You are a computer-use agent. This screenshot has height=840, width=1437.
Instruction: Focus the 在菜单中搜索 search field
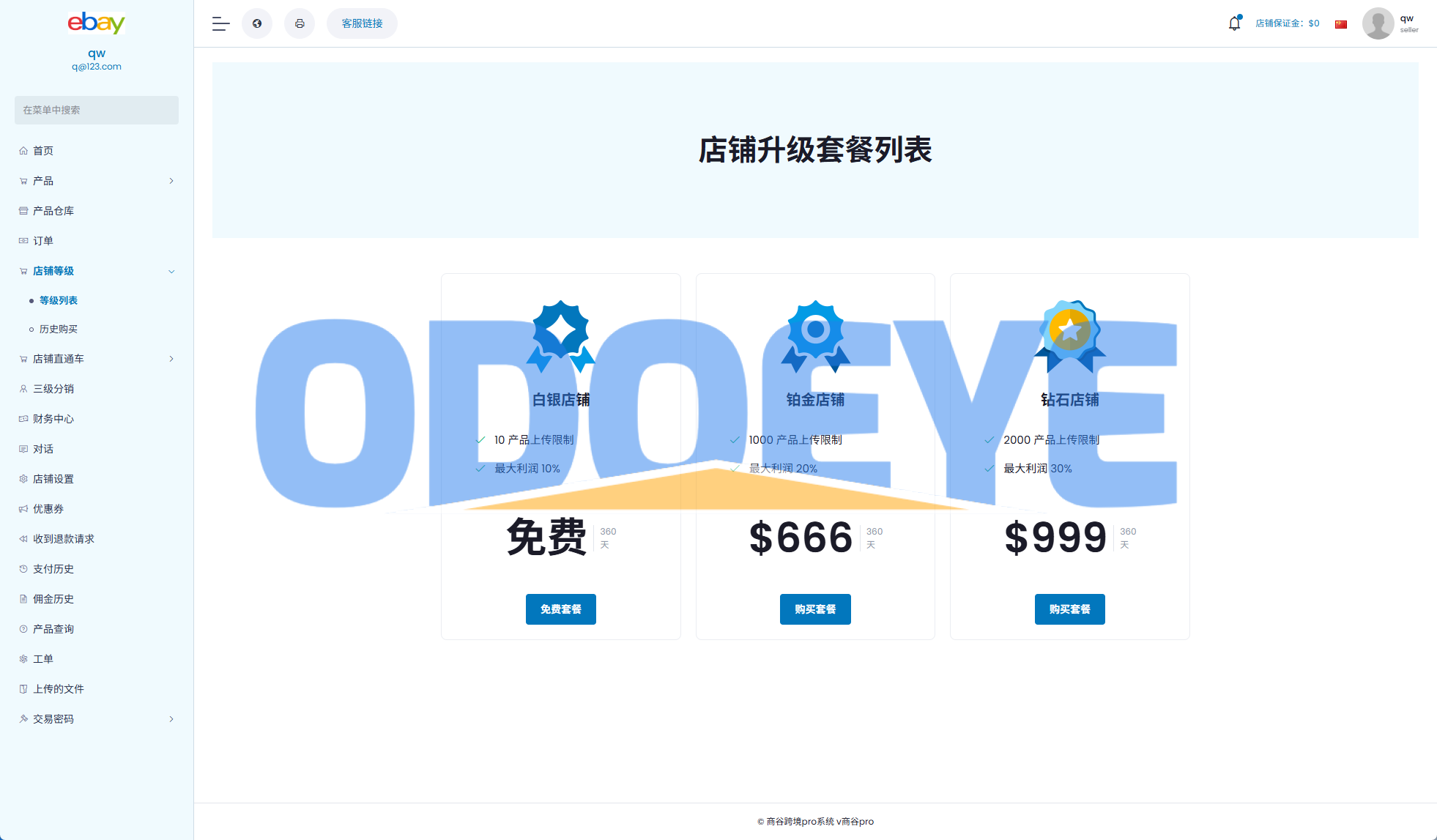click(x=96, y=110)
